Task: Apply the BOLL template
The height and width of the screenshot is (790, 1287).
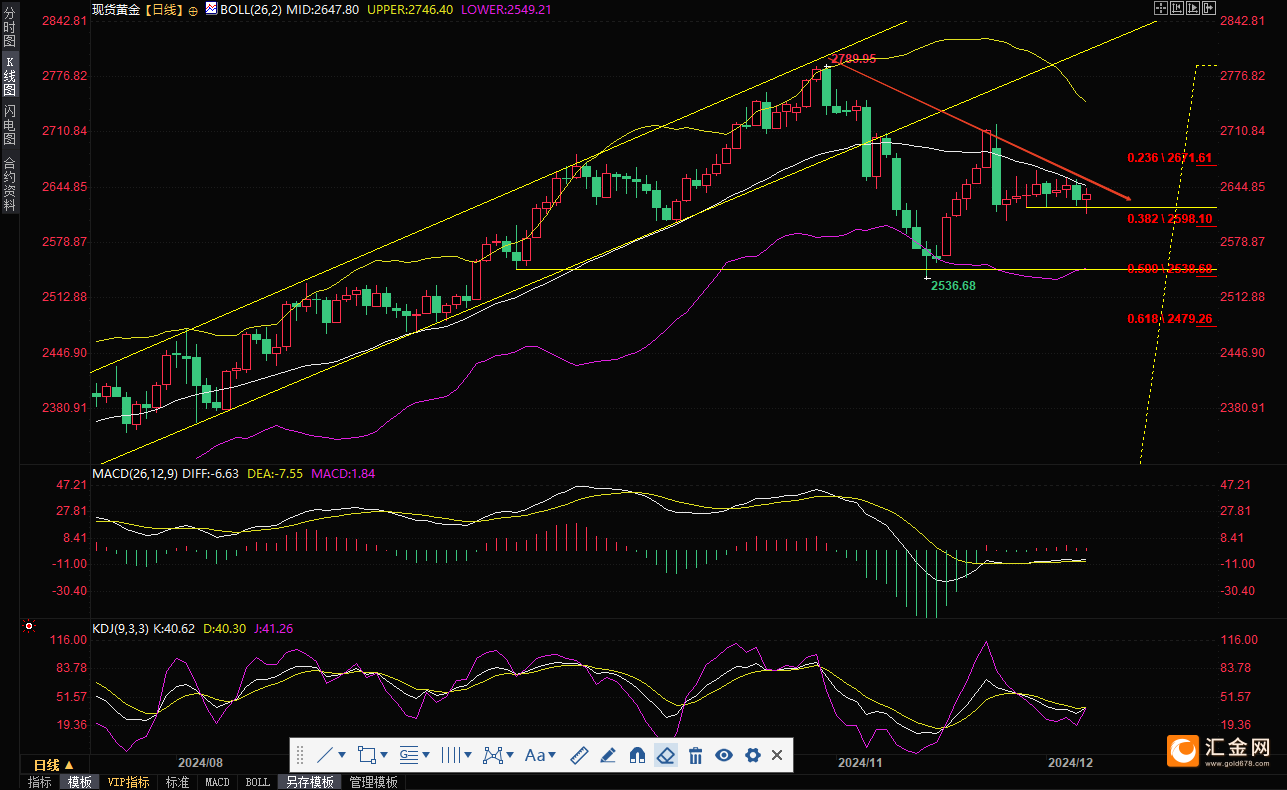Action: pyautogui.click(x=257, y=782)
